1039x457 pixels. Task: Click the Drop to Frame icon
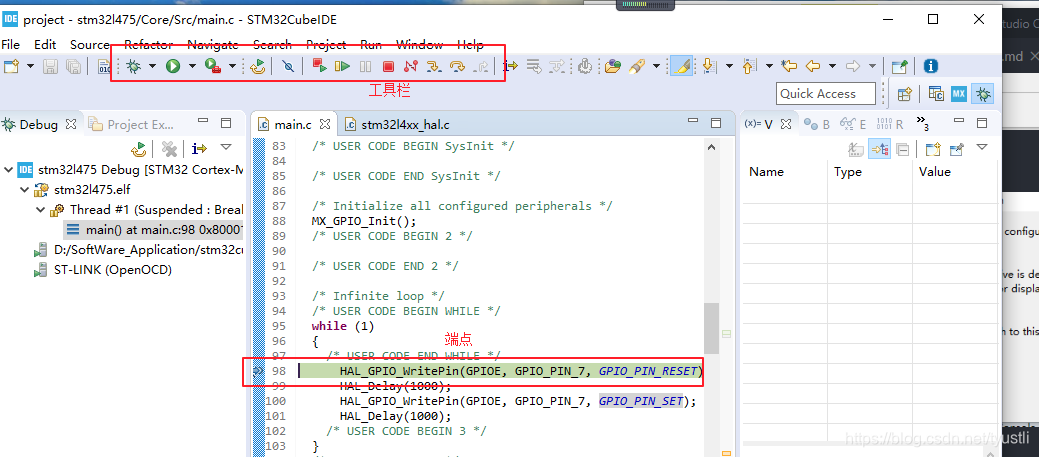click(535, 66)
